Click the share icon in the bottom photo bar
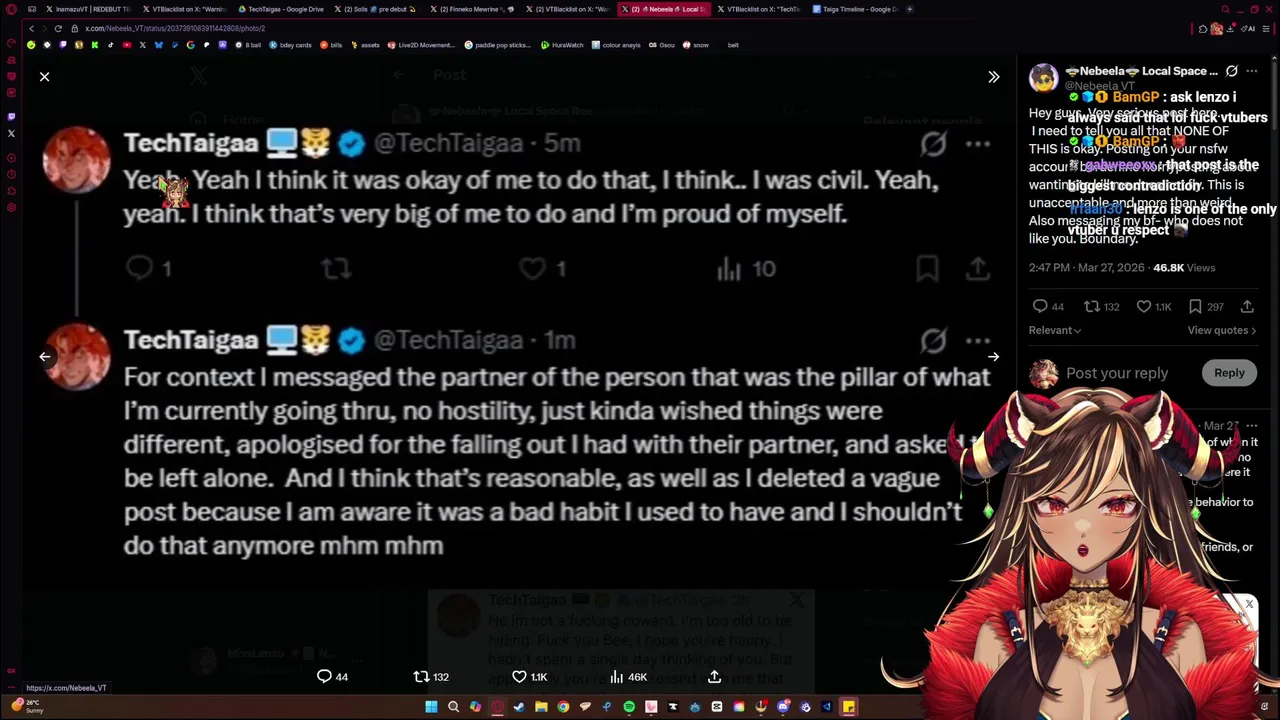1280x720 pixels. pyautogui.click(x=714, y=677)
